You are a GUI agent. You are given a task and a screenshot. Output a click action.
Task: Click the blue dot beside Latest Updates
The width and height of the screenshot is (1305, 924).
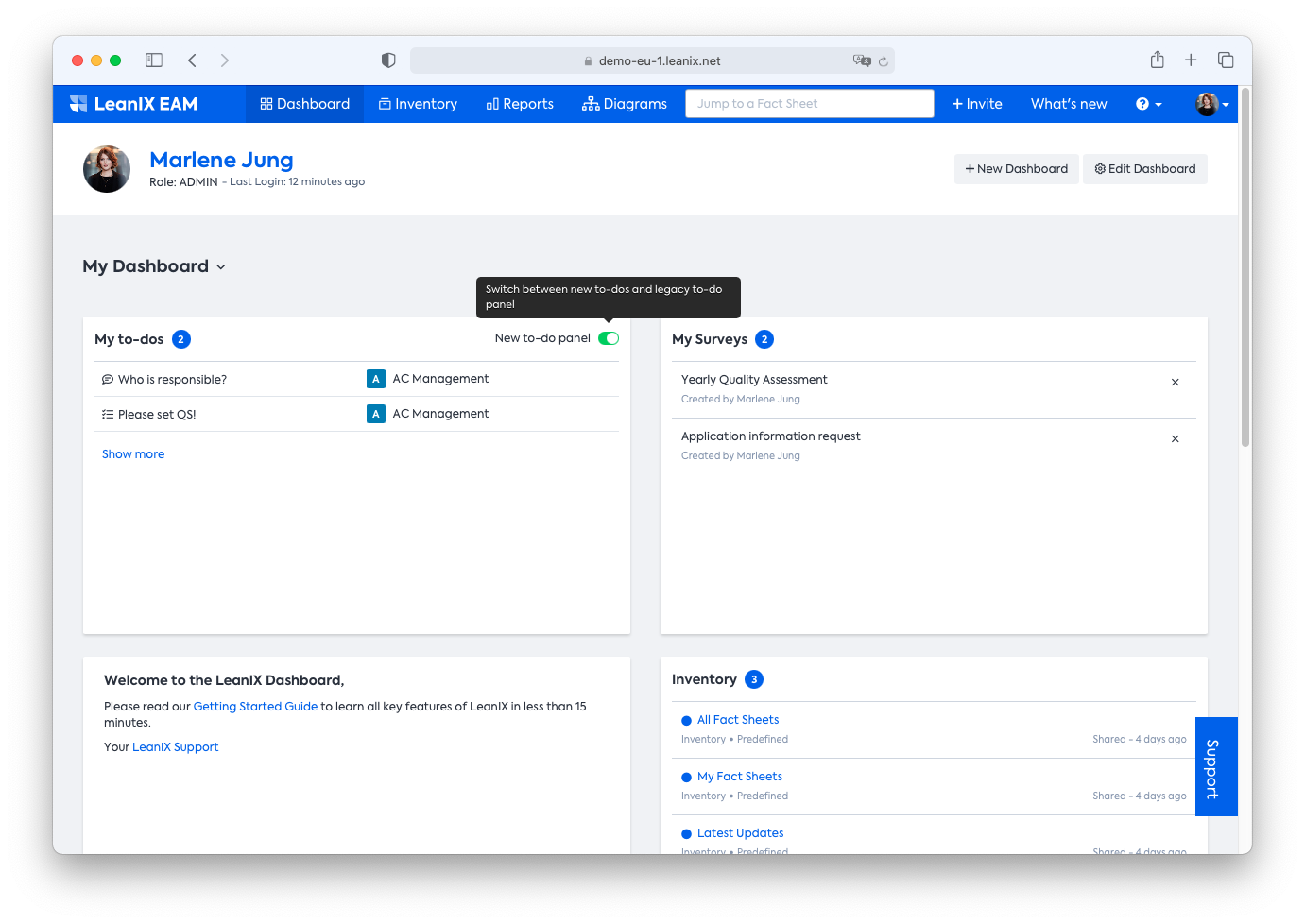(x=687, y=834)
